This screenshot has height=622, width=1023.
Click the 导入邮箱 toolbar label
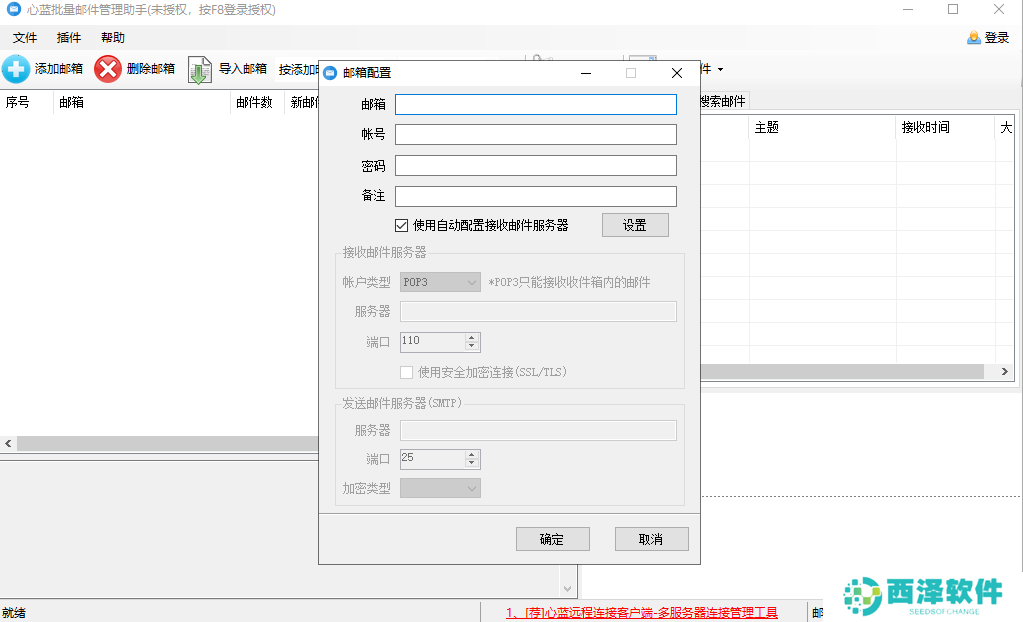[x=243, y=69]
